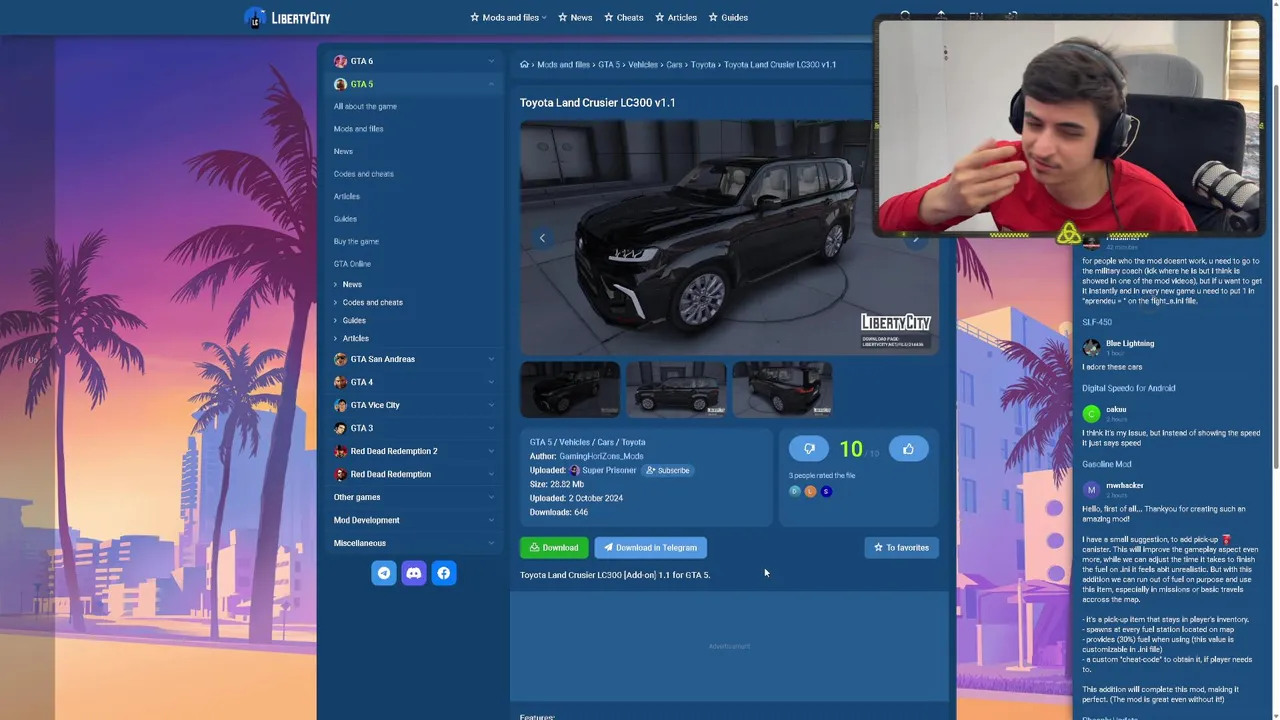Expand the GTA 3 sidebar section
The height and width of the screenshot is (720, 1280).
coord(491,428)
